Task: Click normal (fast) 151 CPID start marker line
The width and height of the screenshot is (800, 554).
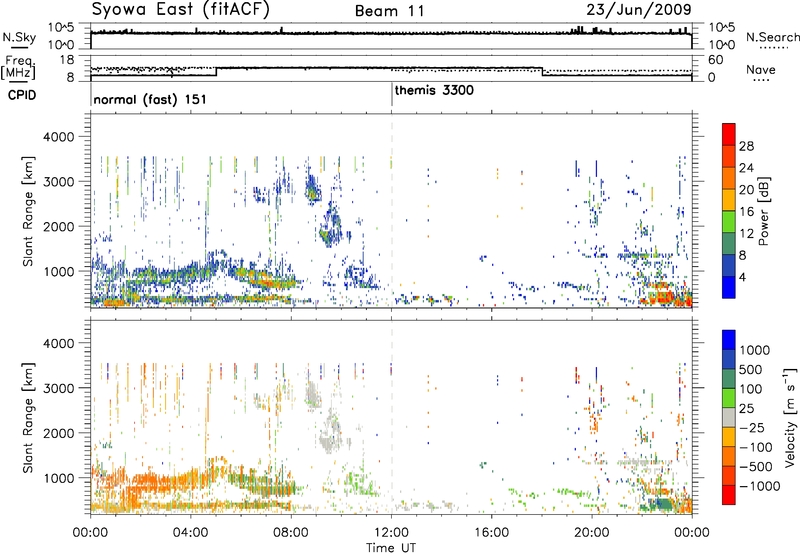Action: pyautogui.click(x=91, y=94)
